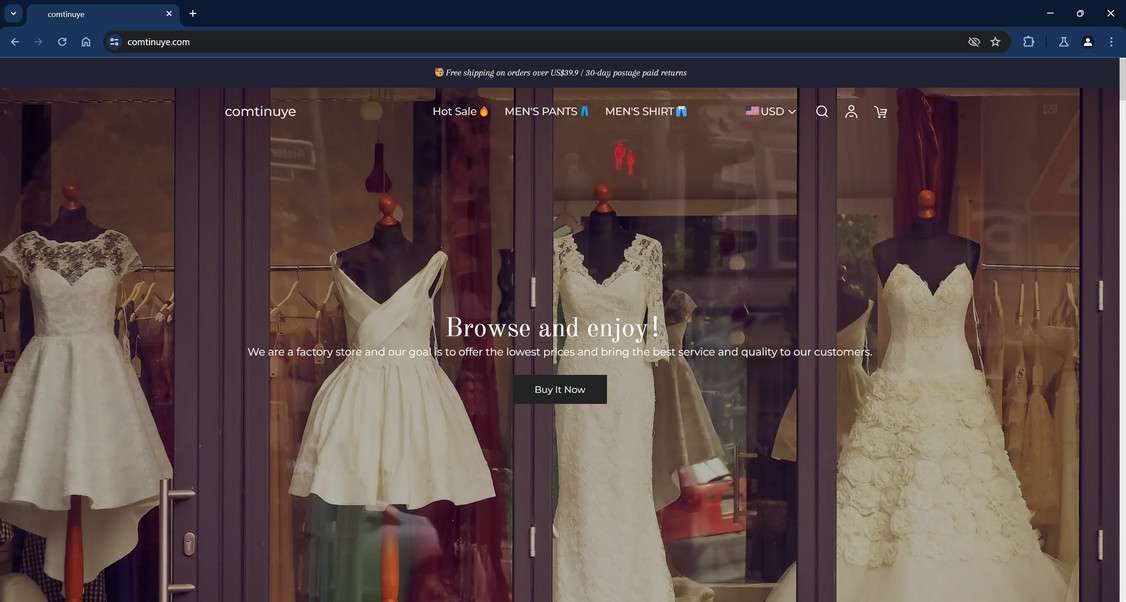1126x602 pixels.
Task: Click the user account icon
Action: 851,112
